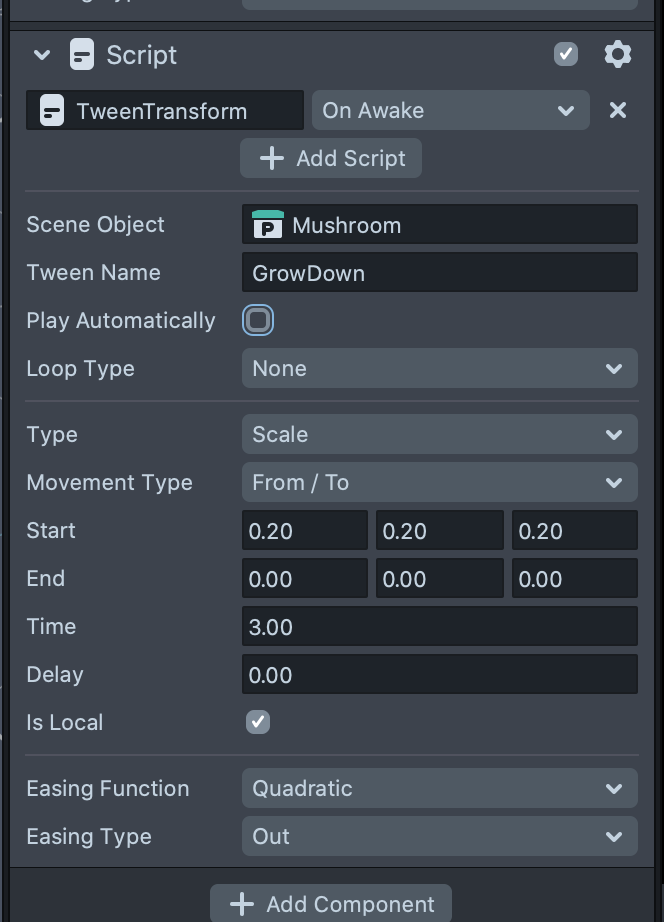The height and width of the screenshot is (922, 664).
Task: Click the Add Script button
Action: pyautogui.click(x=331, y=158)
